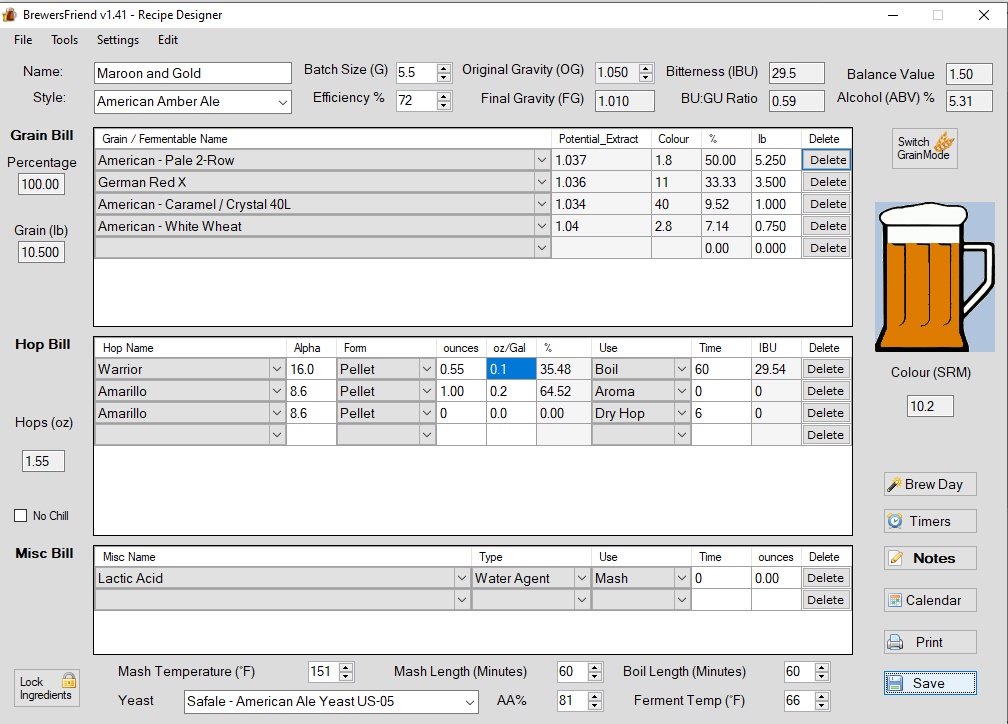
Task: Expand the Warrior hop name dropdown
Action: point(277,369)
